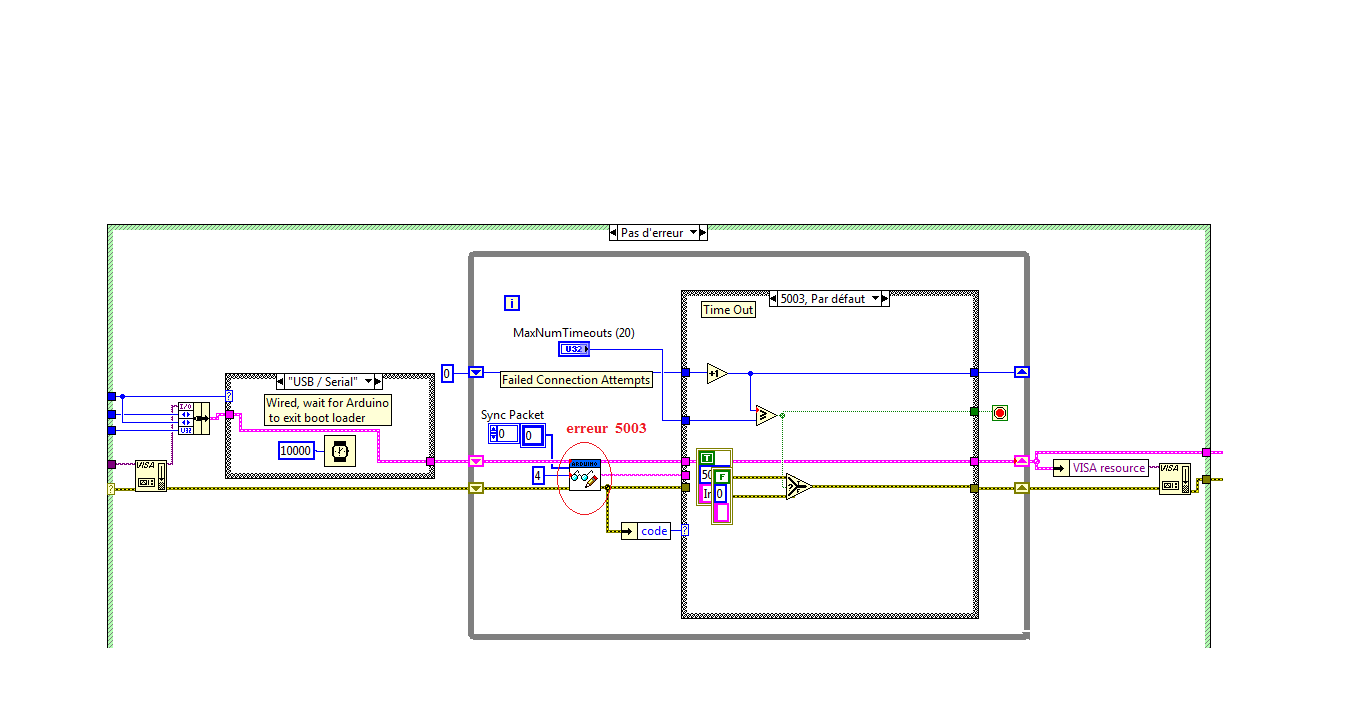Go to next case of 5003 structure

pyautogui.click(x=886, y=298)
